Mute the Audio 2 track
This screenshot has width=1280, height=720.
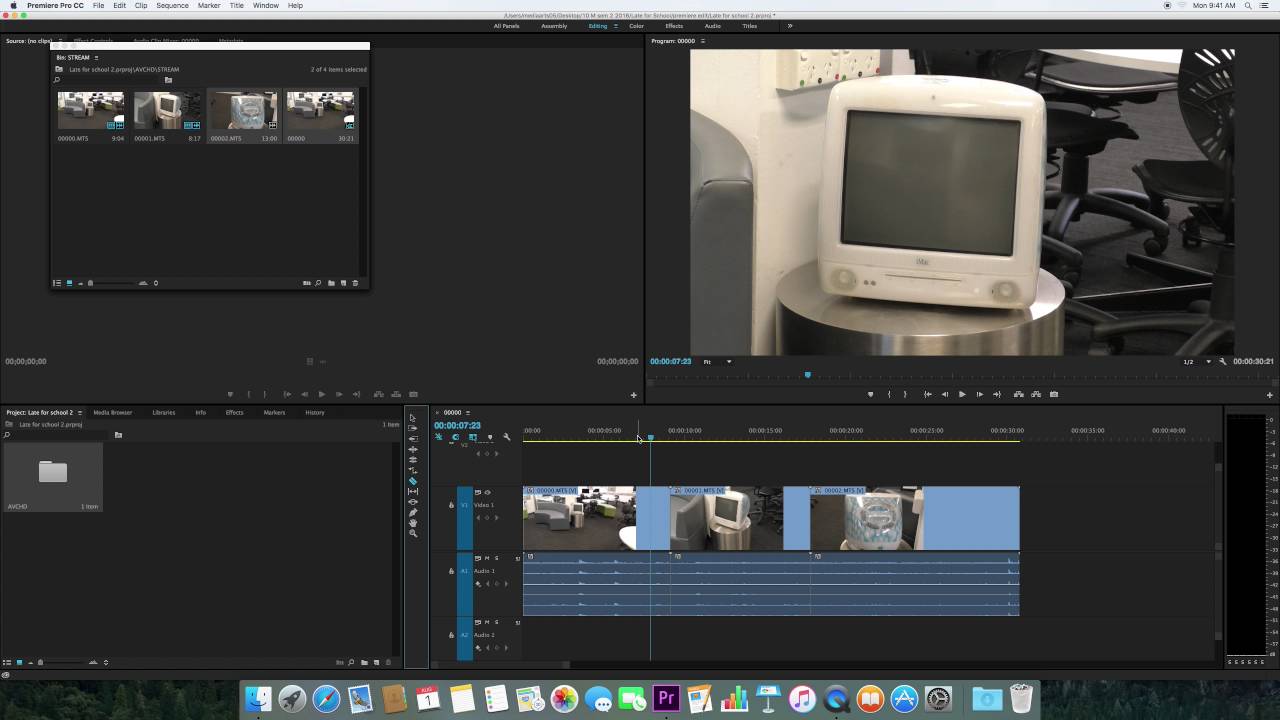[x=487, y=622]
